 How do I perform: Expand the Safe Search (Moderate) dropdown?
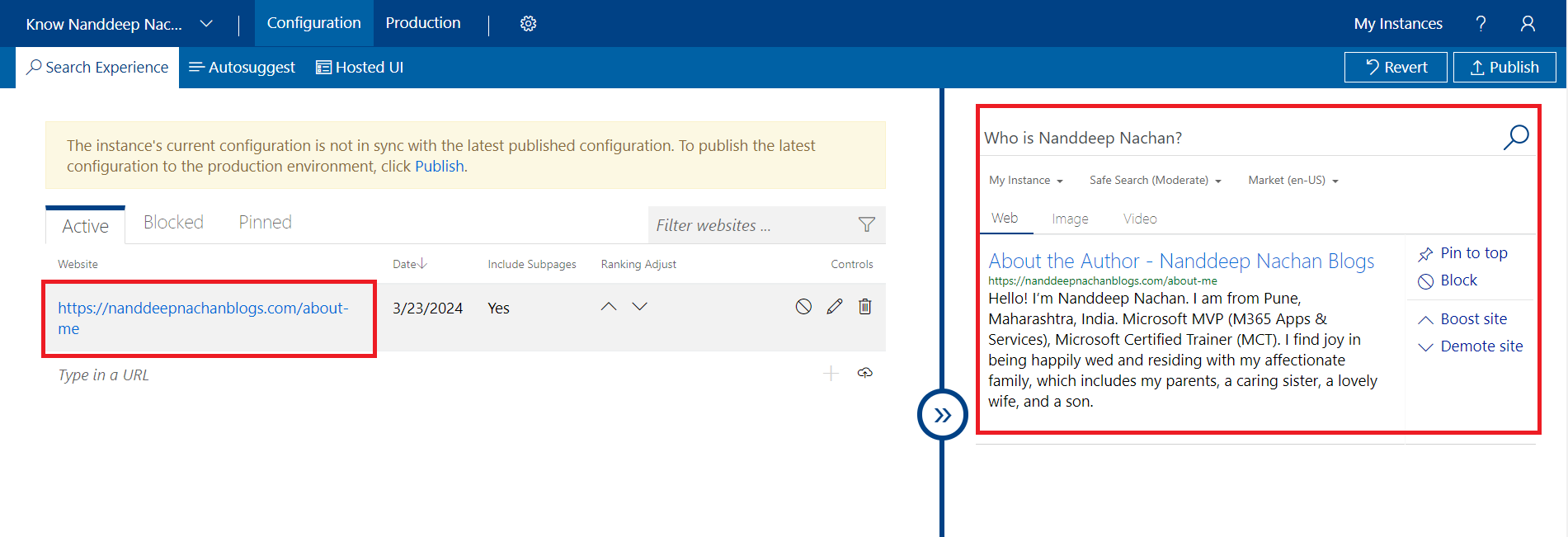[x=1154, y=181]
